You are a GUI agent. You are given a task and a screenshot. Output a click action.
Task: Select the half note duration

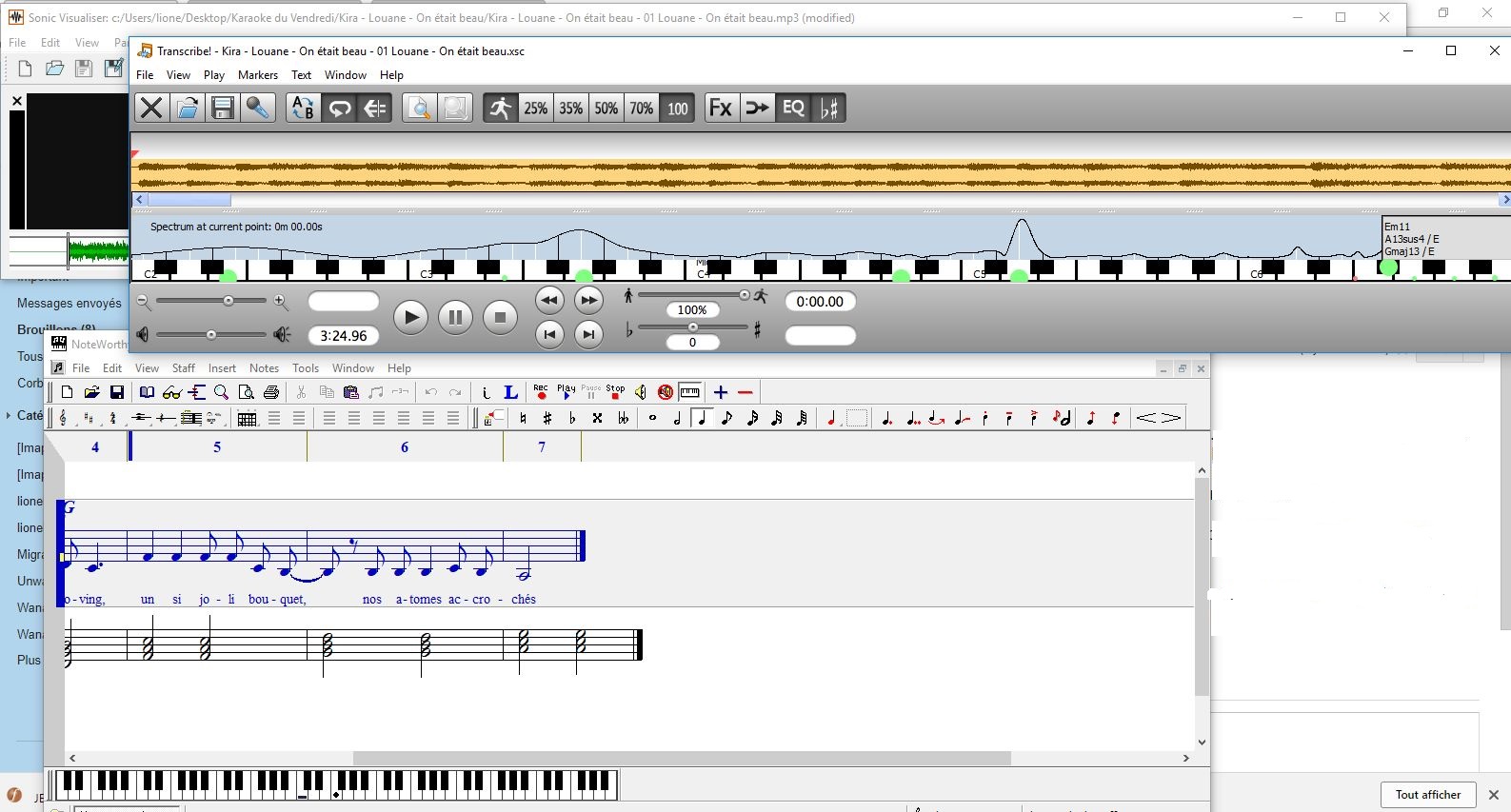tap(677, 418)
